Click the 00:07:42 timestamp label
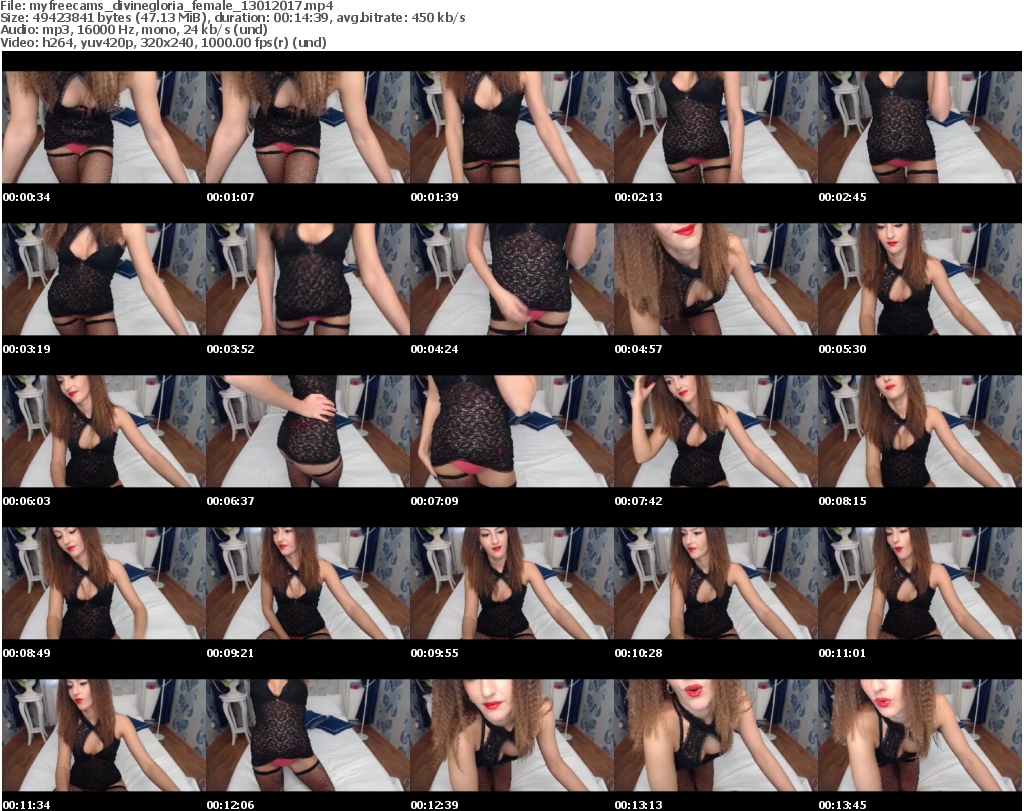Image resolution: width=1024 pixels, height=811 pixels. click(638, 501)
